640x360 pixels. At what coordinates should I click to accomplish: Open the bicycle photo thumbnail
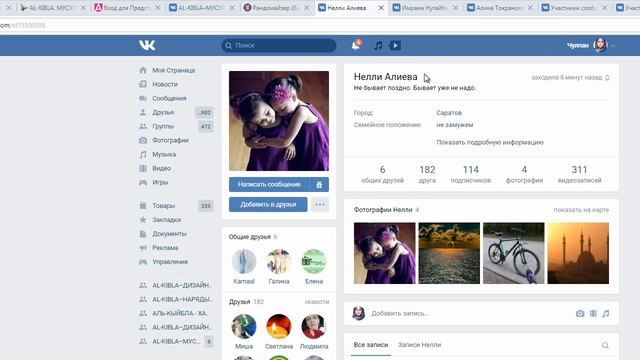pyautogui.click(x=513, y=253)
